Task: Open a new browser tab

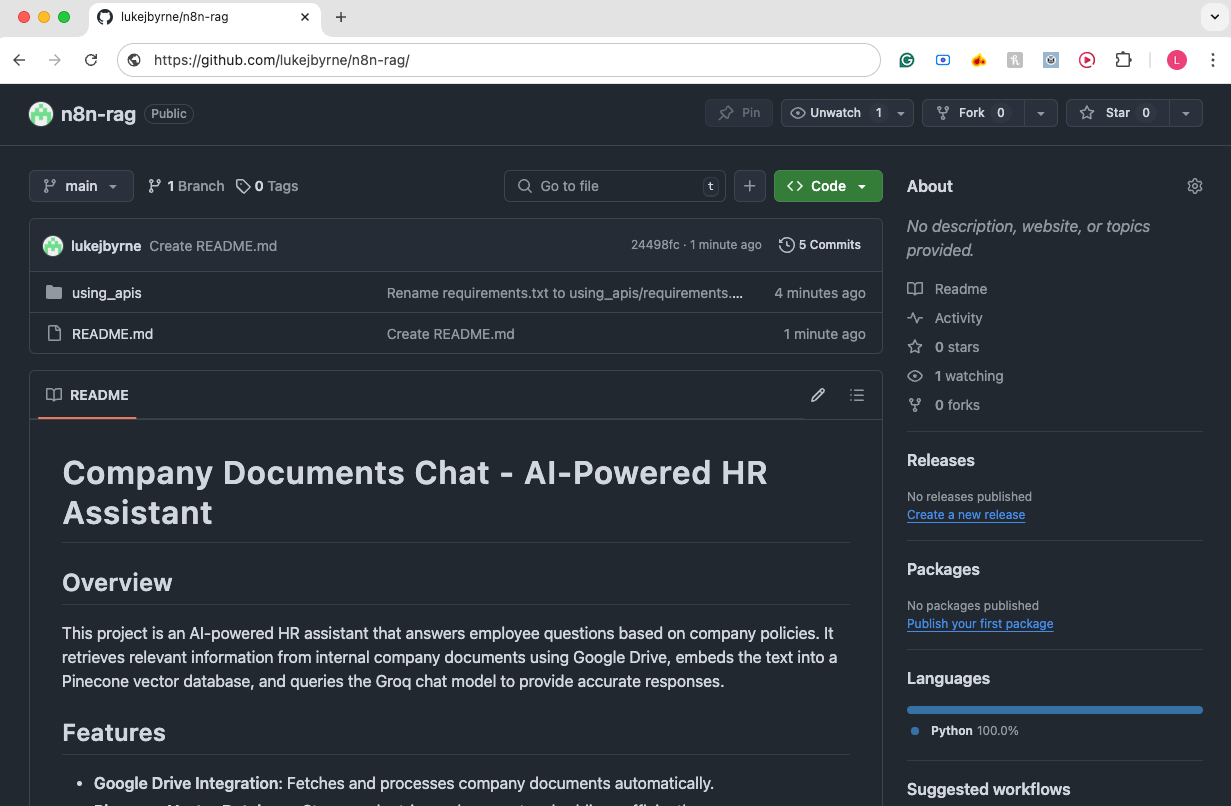Action: (341, 17)
